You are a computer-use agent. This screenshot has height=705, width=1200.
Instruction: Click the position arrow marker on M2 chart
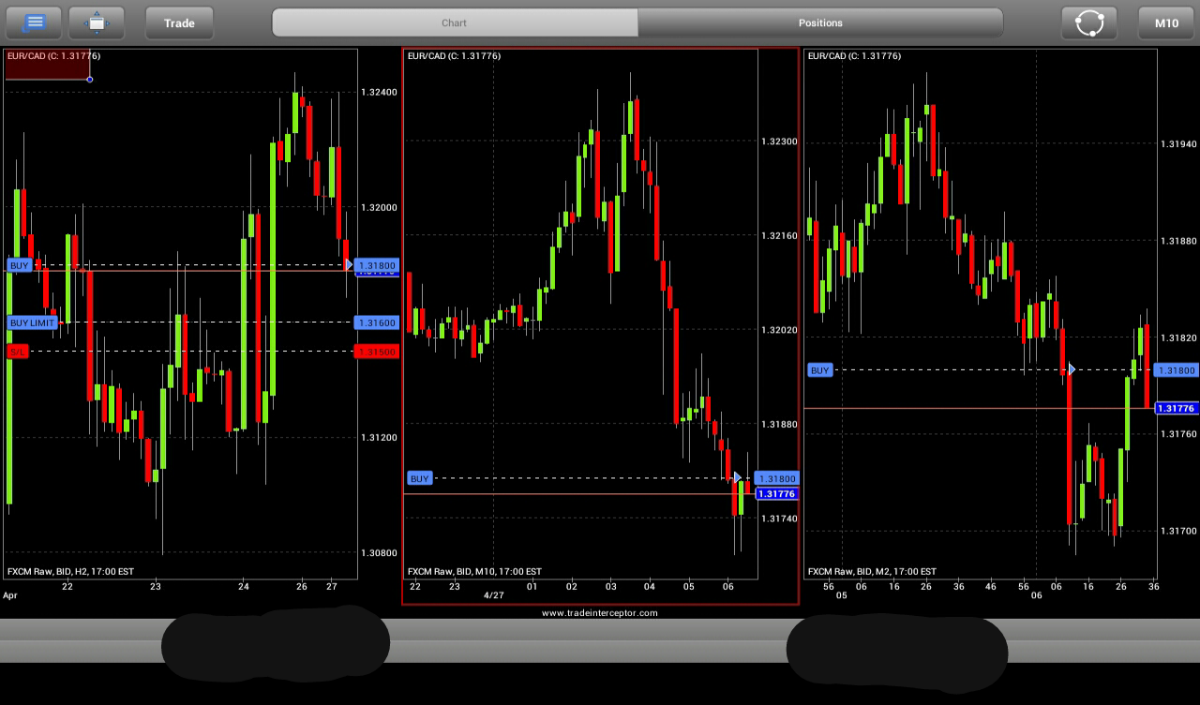(x=1071, y=370)
